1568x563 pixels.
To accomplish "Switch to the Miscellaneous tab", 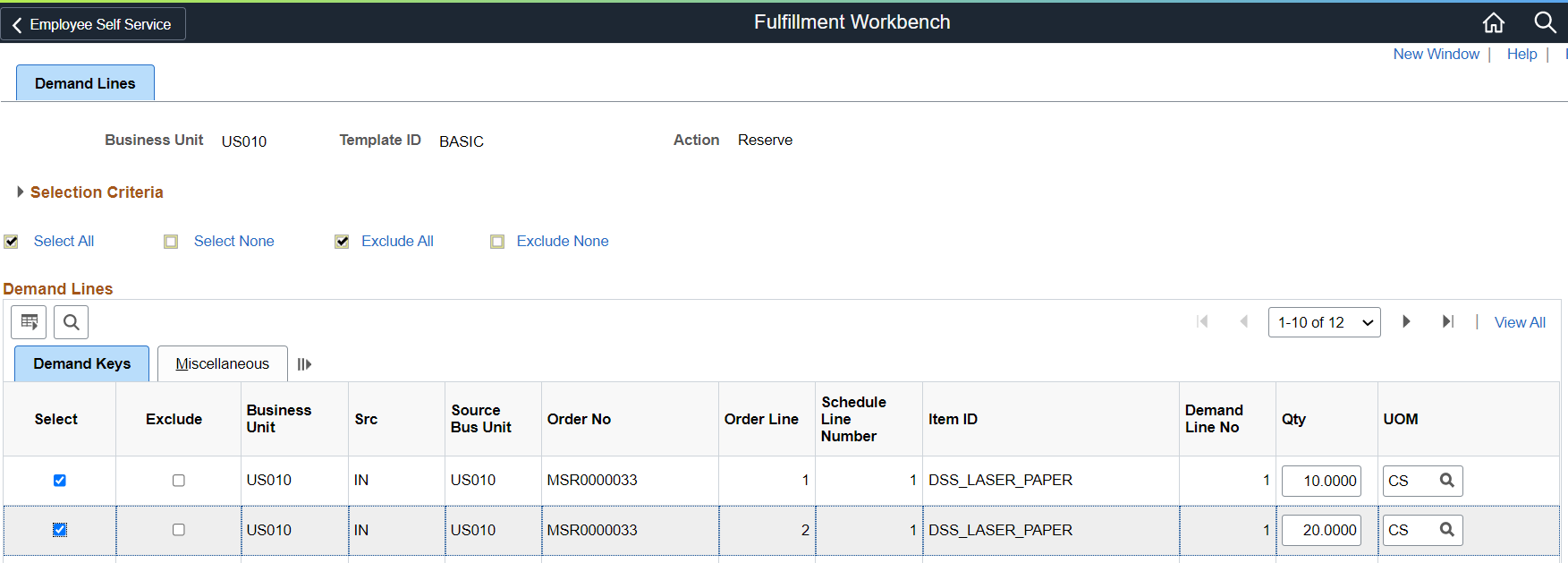I will pos(222,364).
